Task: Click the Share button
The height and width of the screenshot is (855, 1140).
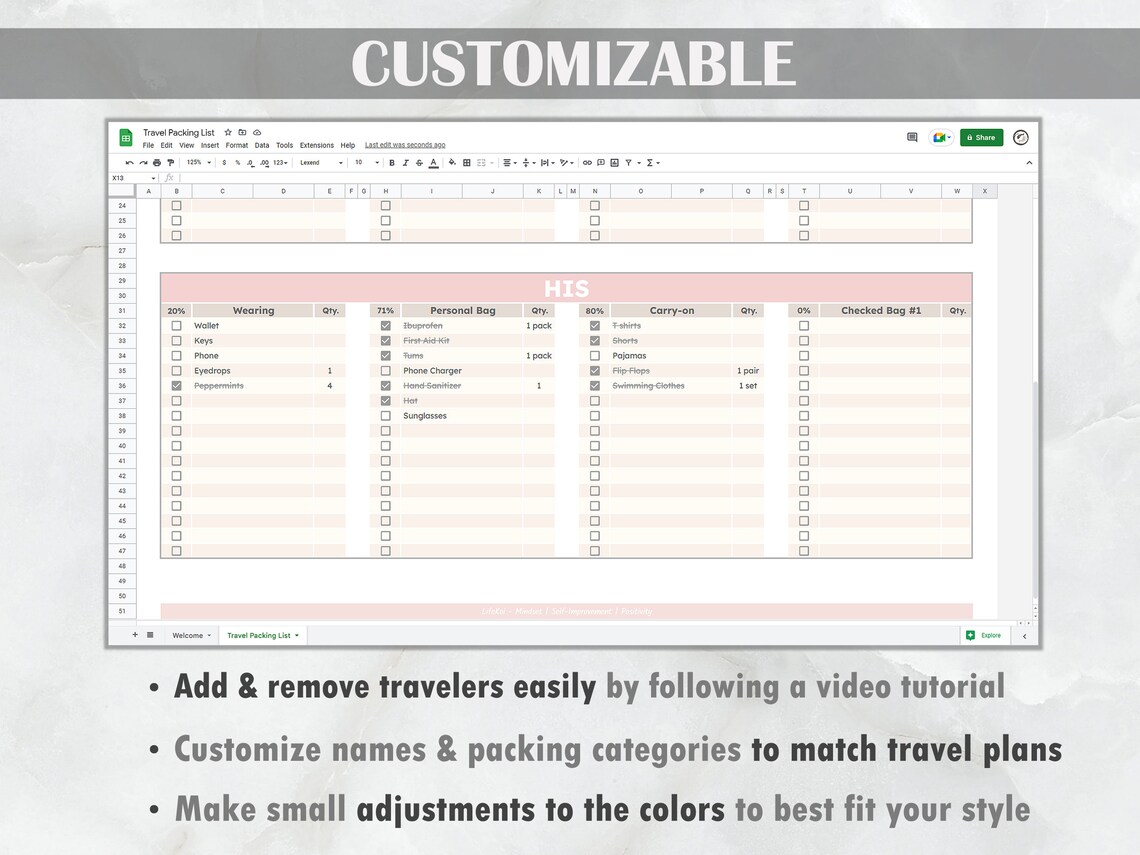Action: 981,137
